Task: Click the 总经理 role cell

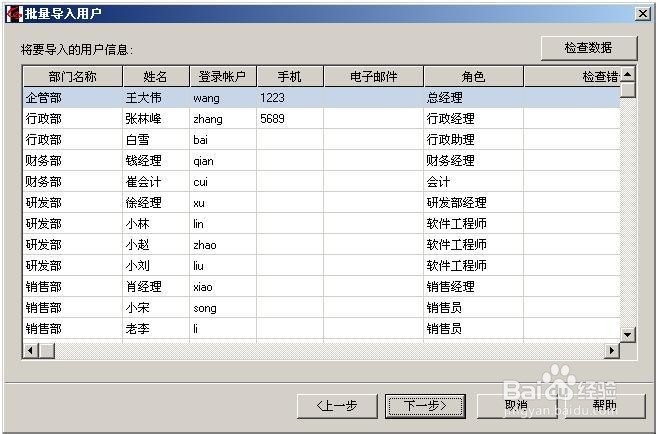Action: tap(444, 98)
